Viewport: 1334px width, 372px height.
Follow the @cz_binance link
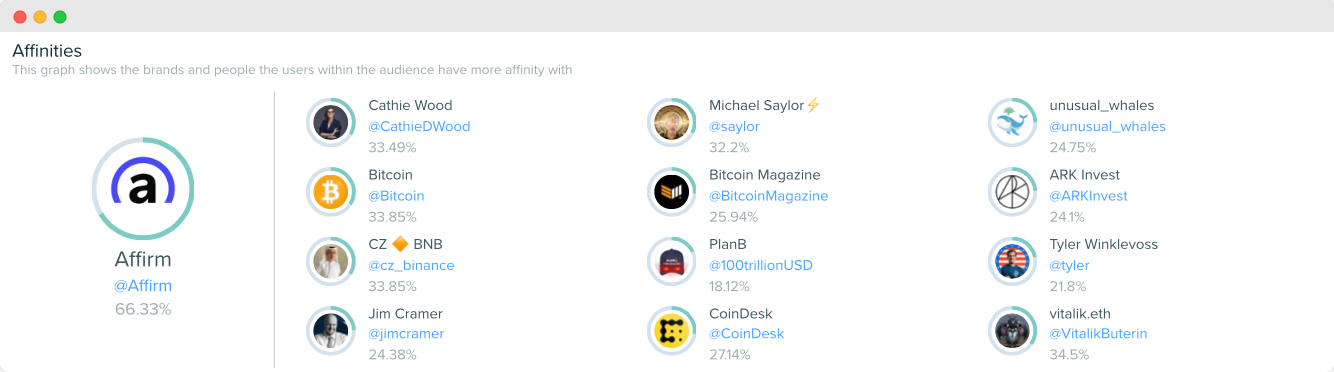click(x=411, y=266)
